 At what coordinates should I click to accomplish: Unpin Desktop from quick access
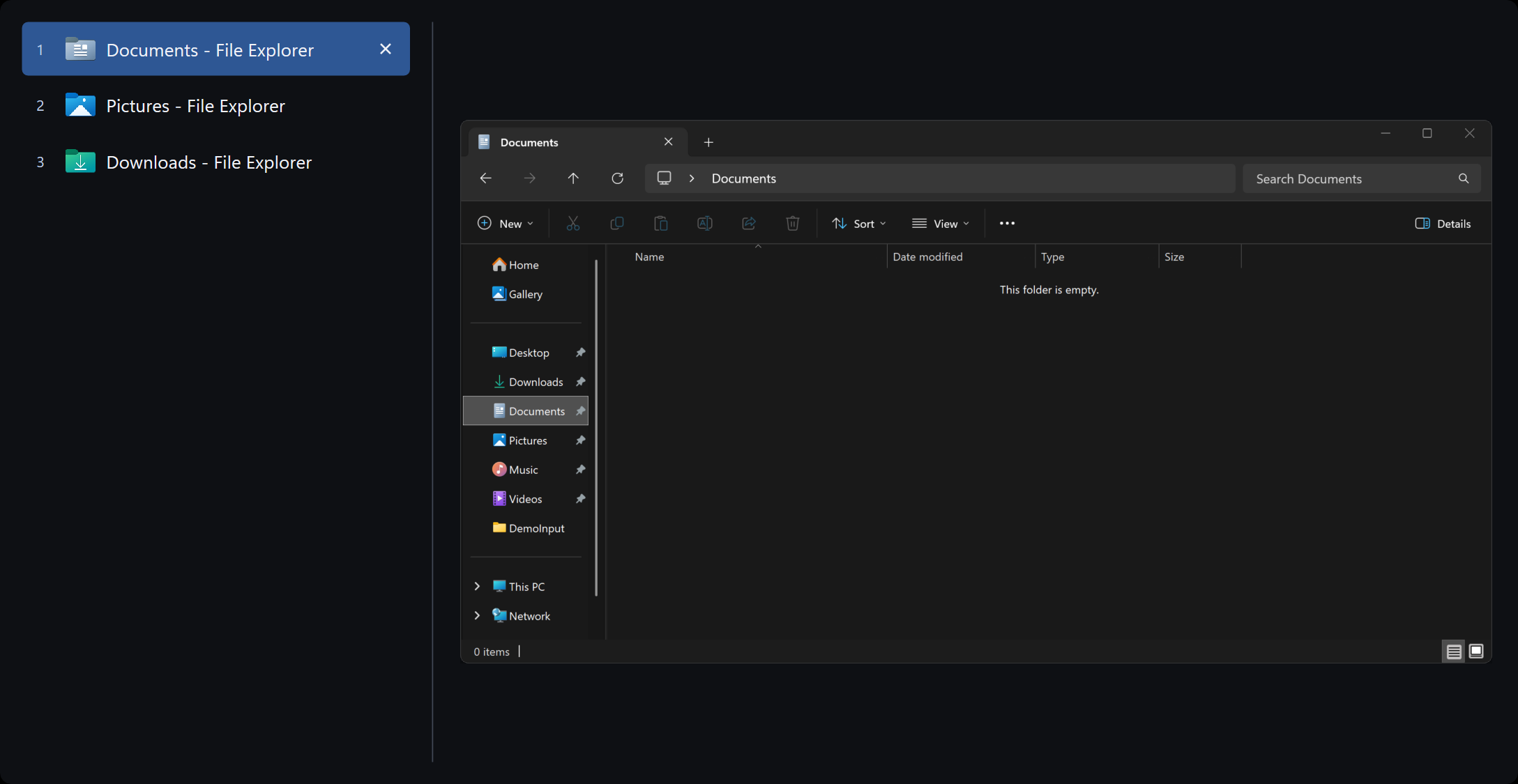coord(580,353)
